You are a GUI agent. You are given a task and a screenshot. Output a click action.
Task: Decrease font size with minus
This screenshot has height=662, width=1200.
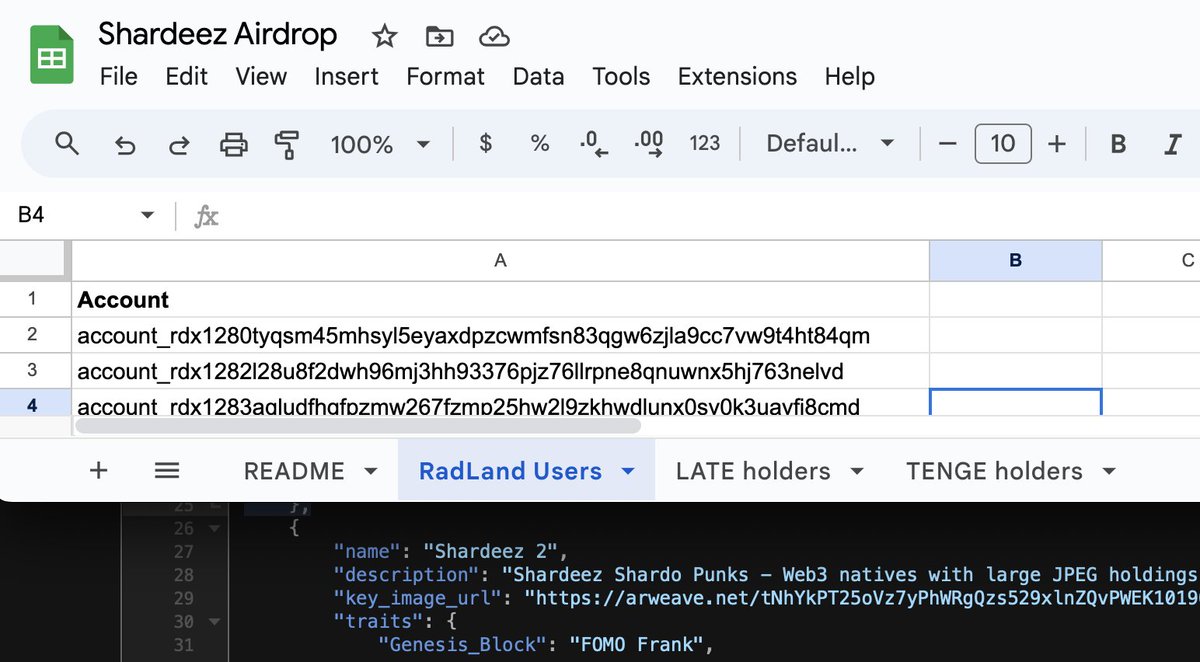point(948,144)
